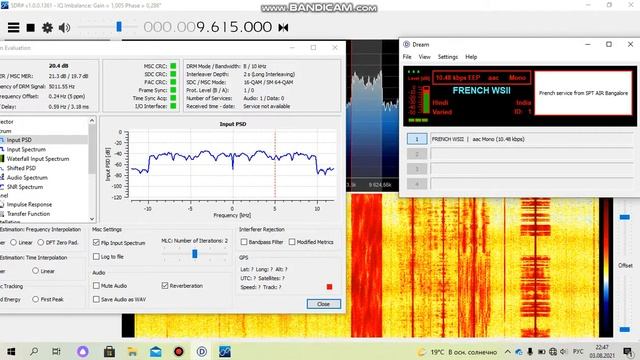Open File Explorer from taskbar

pos(132,351)
